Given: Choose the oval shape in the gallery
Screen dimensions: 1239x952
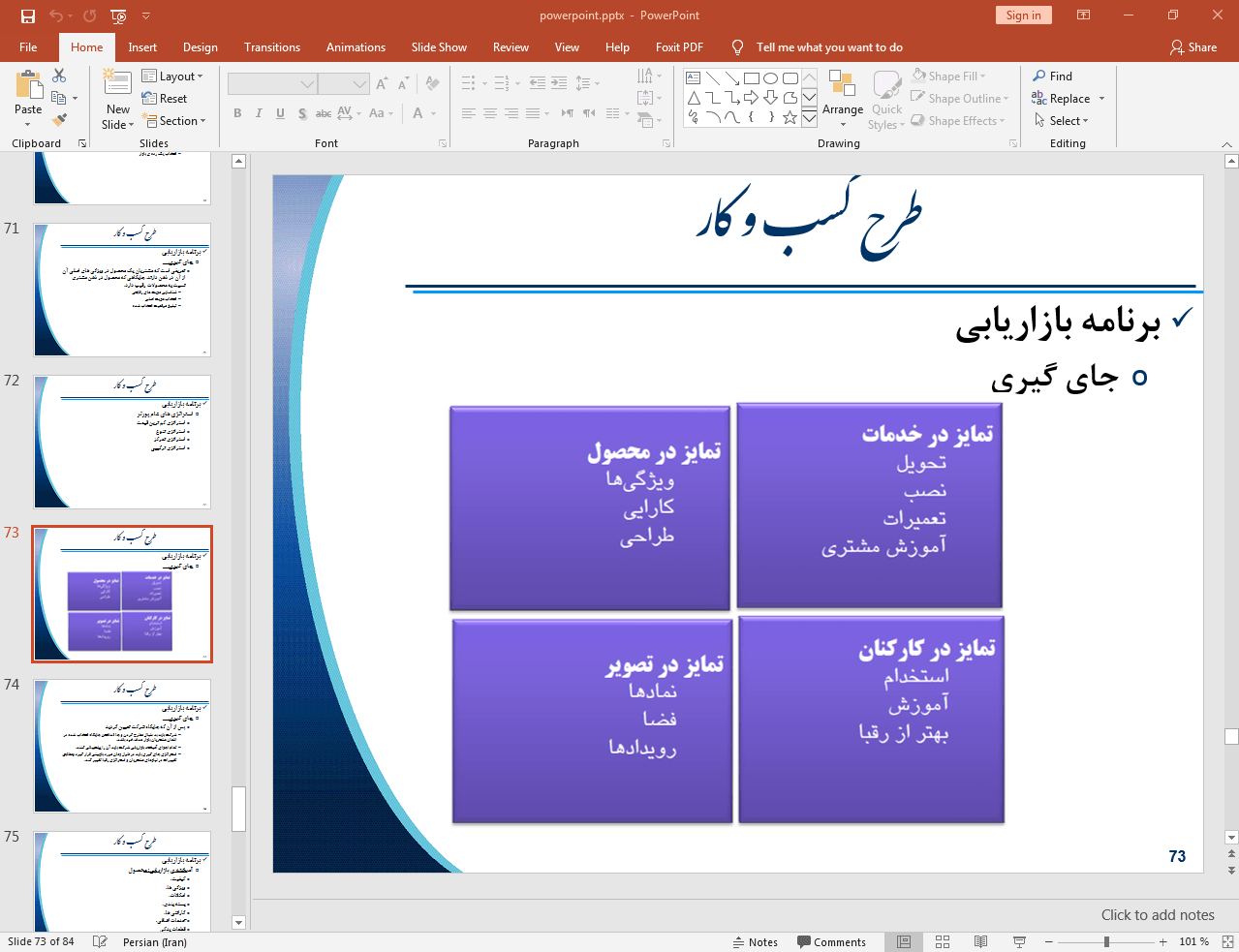Looking at the screenshot, I should point(771,78).
